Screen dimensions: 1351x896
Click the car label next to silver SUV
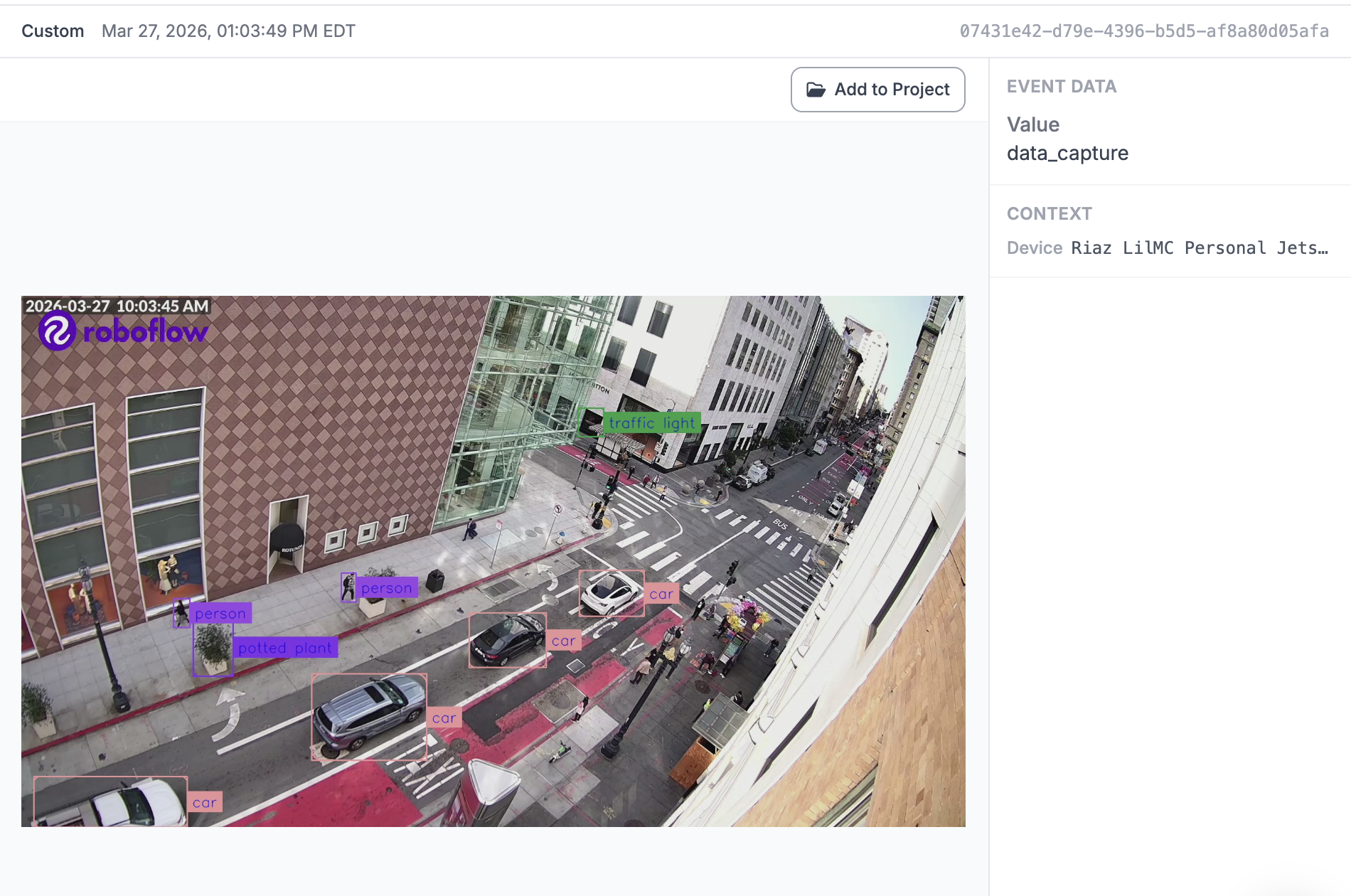(444, 718)
